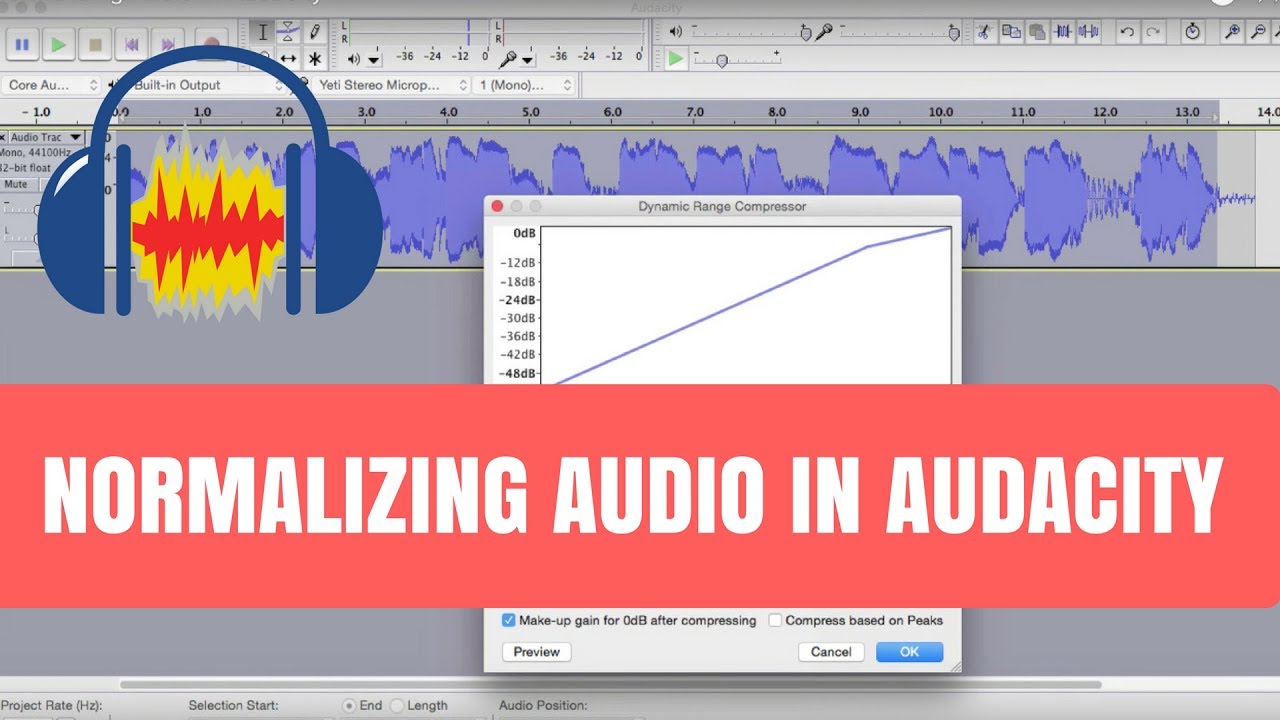
Task: Click the Skip to Start button
Action: coord(131,44)
